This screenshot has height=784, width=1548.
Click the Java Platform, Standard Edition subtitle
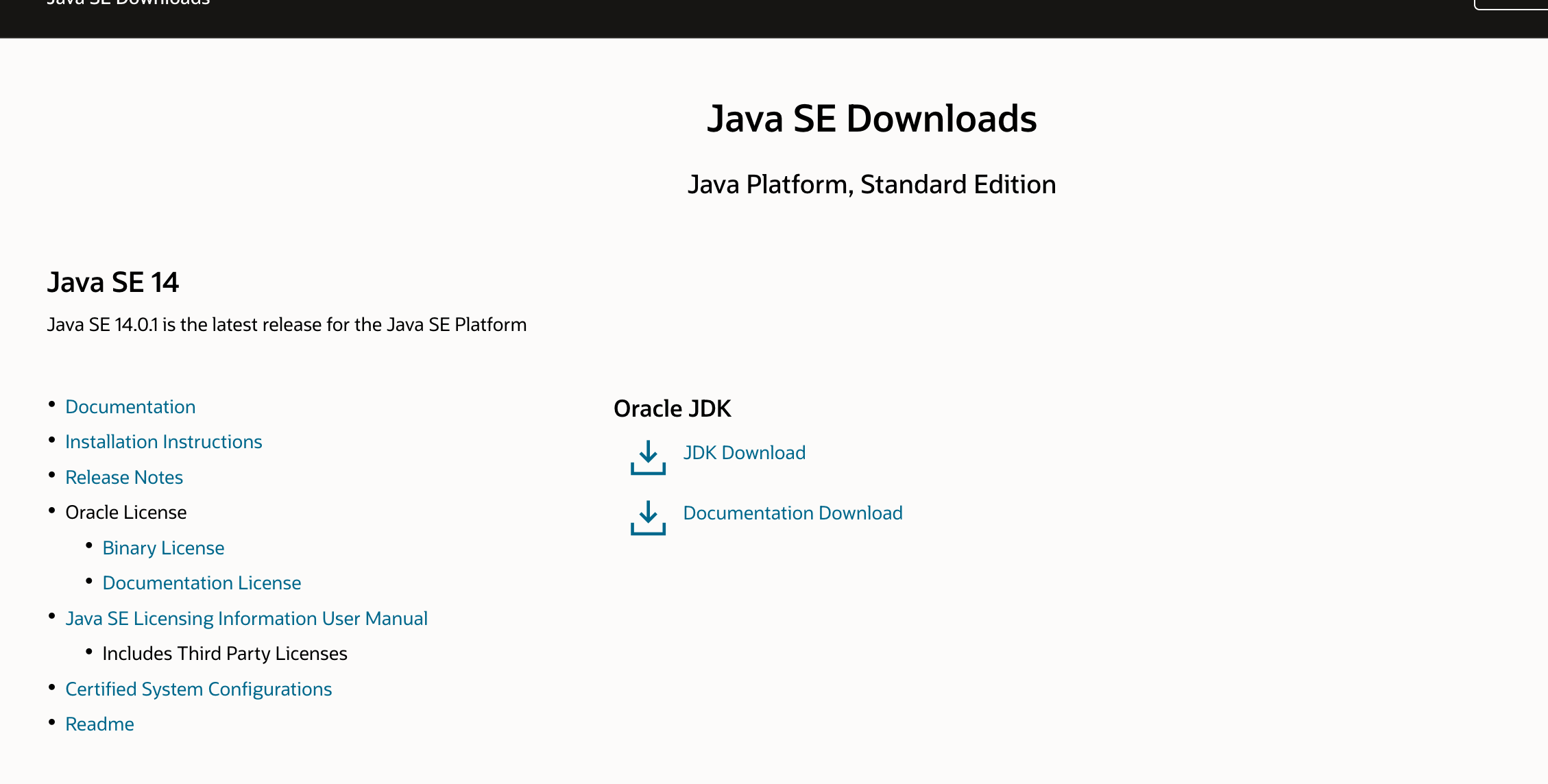(871, 185)
